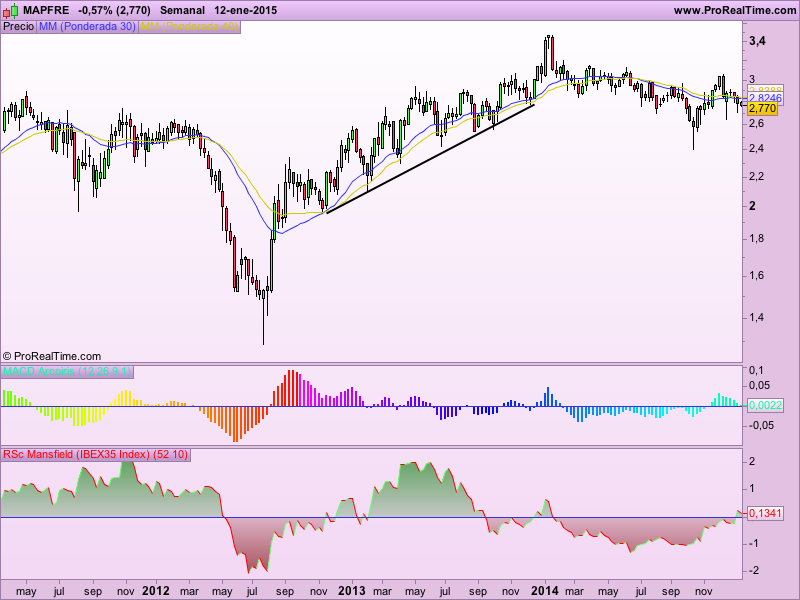The image size is (800, 600).
Task: Click the 2,2 price axis label
Action: pos(757,177)
